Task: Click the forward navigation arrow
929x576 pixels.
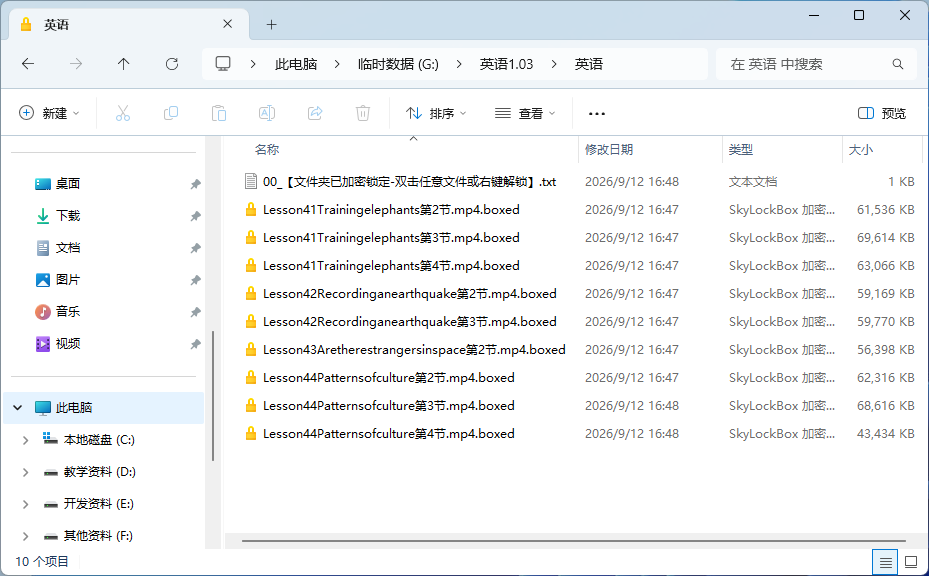Action: coord(76,64)
